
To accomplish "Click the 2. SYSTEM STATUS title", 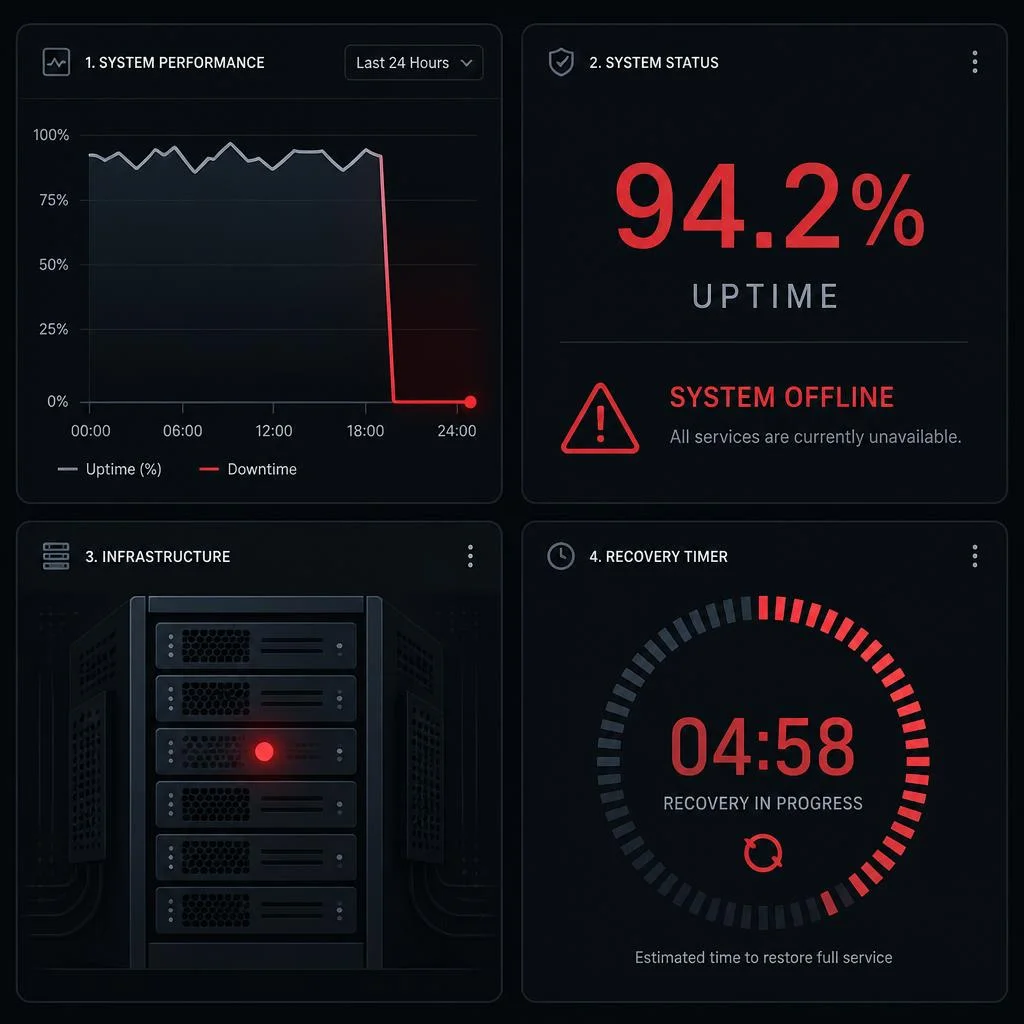I will click(654, 63).
